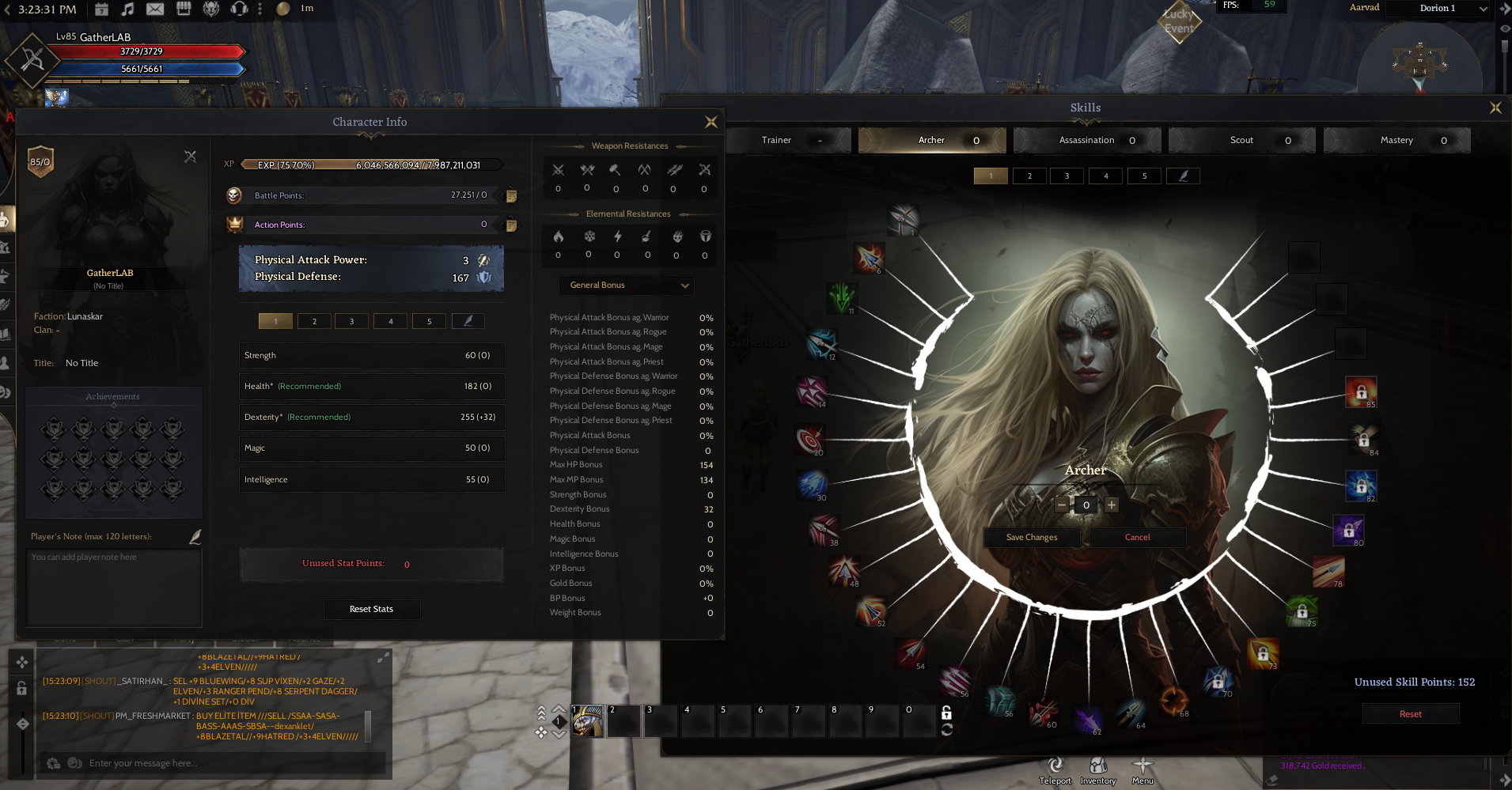Click hotbar page up chevron
This screenshot has width=1512, height=790.
pyautogui.click(x=559, y=709)
